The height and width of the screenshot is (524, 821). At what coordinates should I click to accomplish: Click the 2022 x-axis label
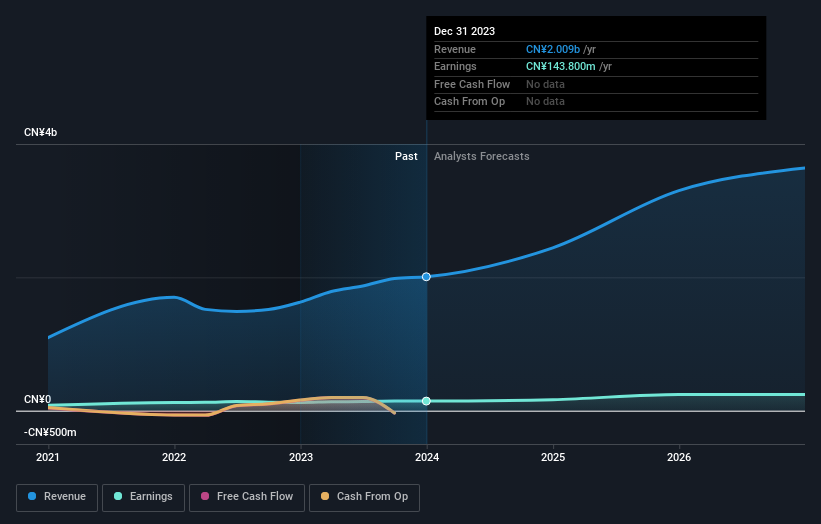[x=174, y=458]
